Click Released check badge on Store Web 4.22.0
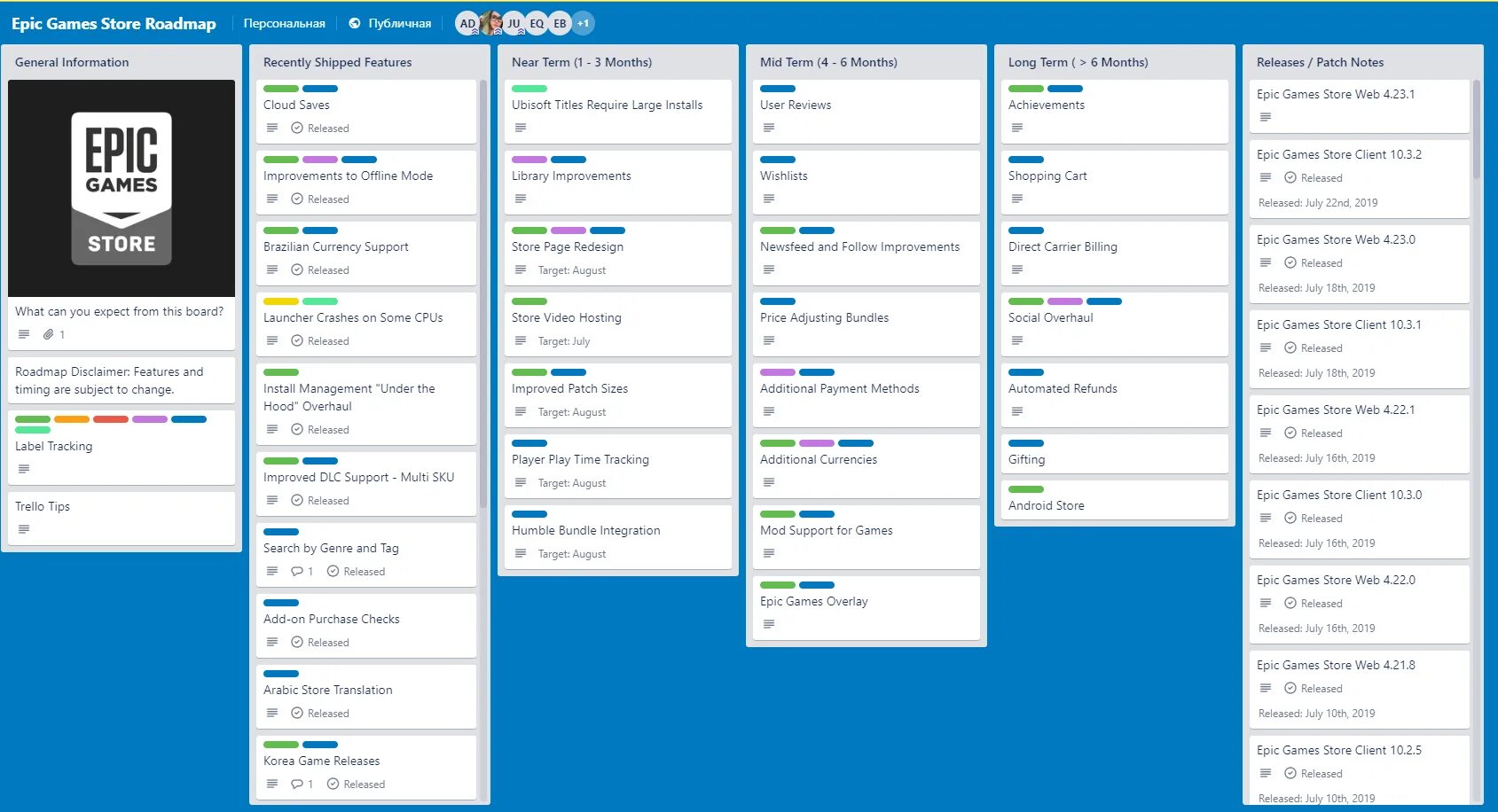This screenshot has width=1498, height=812. [1314, 604]
